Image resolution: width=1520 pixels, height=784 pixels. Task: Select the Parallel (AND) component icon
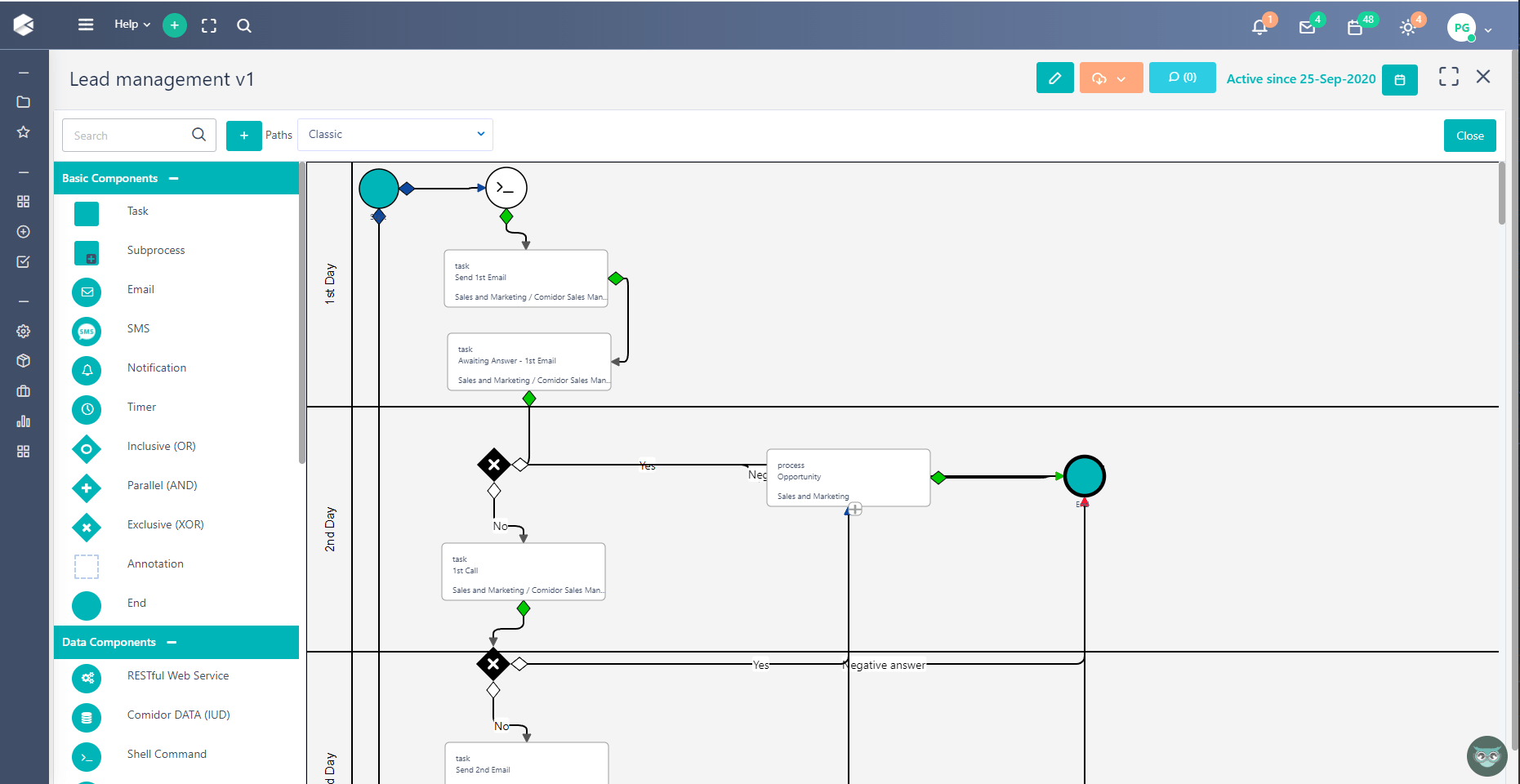click(x=87, y=488)
